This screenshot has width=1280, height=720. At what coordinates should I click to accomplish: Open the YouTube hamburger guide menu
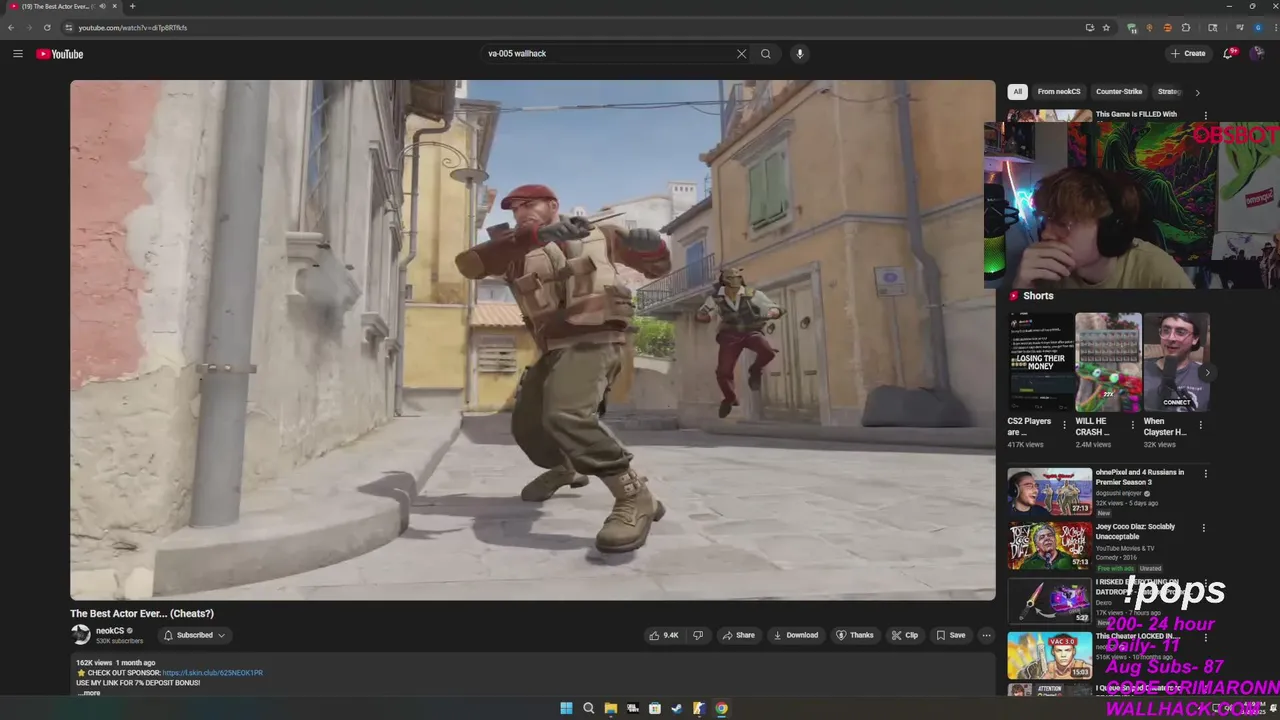(17, 54)
